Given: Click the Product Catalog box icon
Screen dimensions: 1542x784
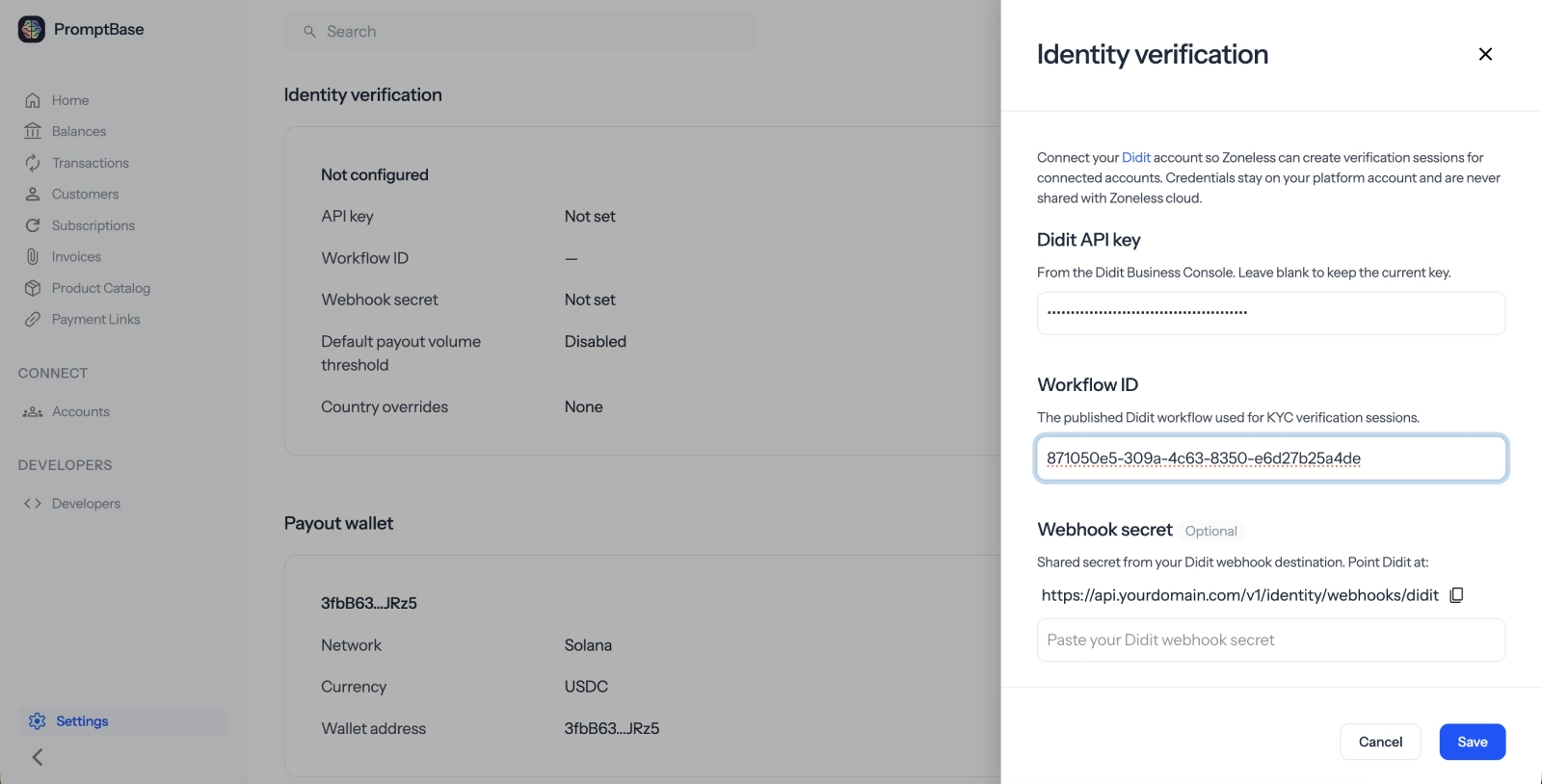Looking at the screenshot, I should pos(33,288).
